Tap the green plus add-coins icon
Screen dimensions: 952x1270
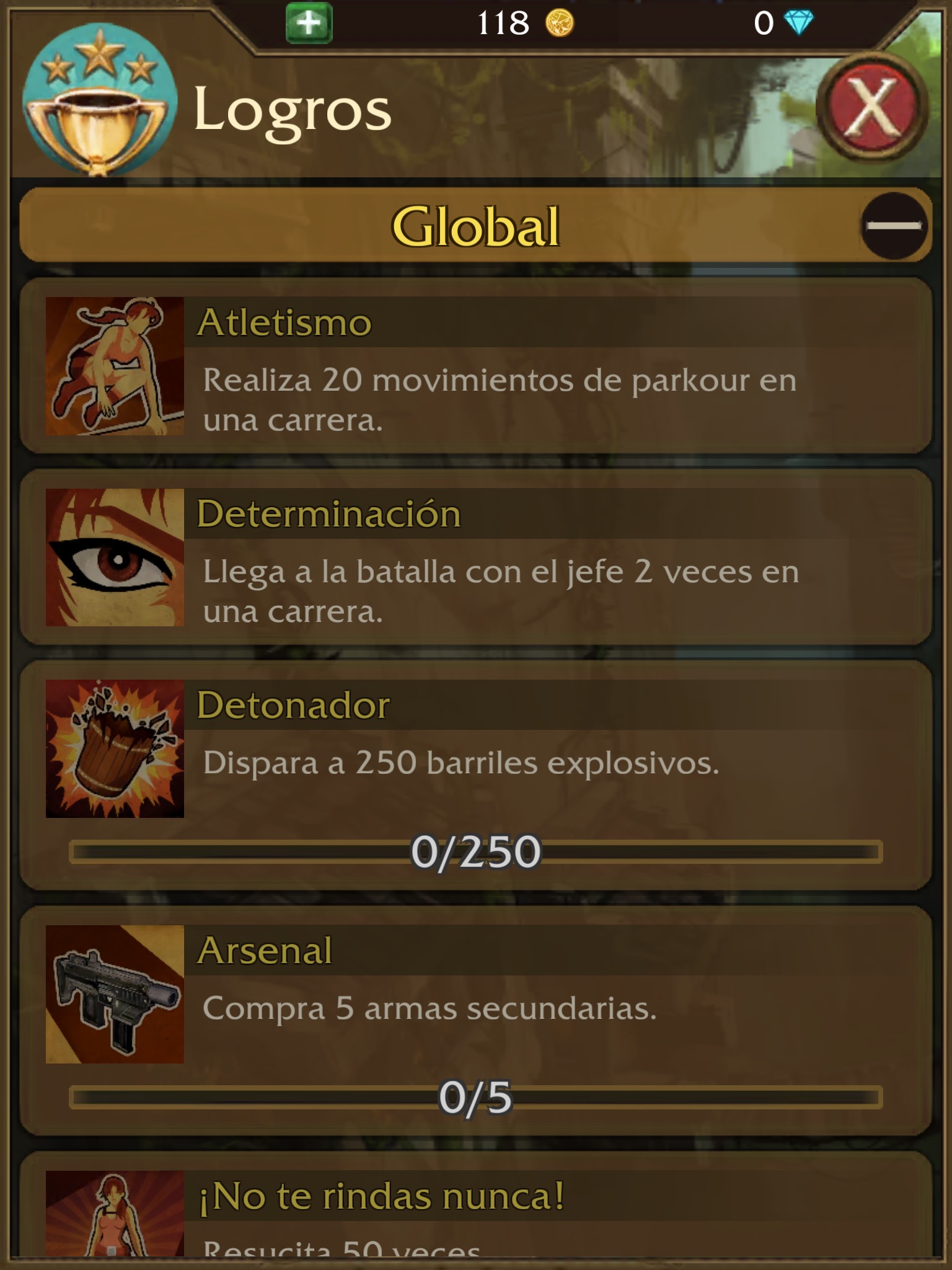[x=309, y=23]
